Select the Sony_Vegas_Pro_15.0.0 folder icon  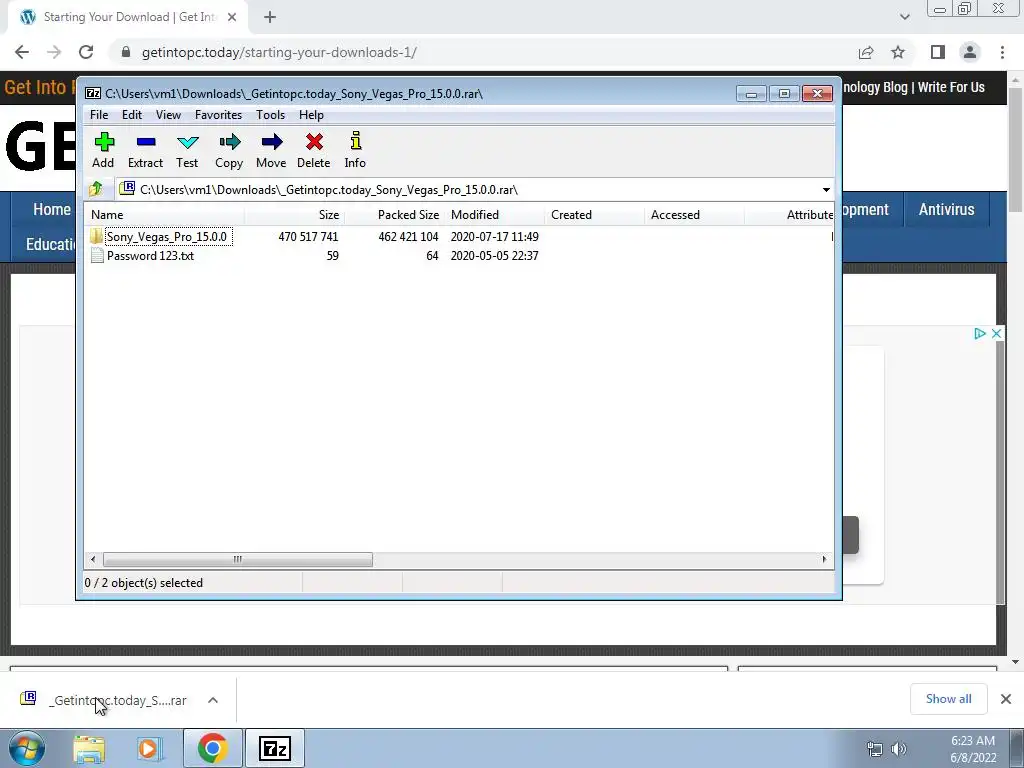click(x=97, y=236)
